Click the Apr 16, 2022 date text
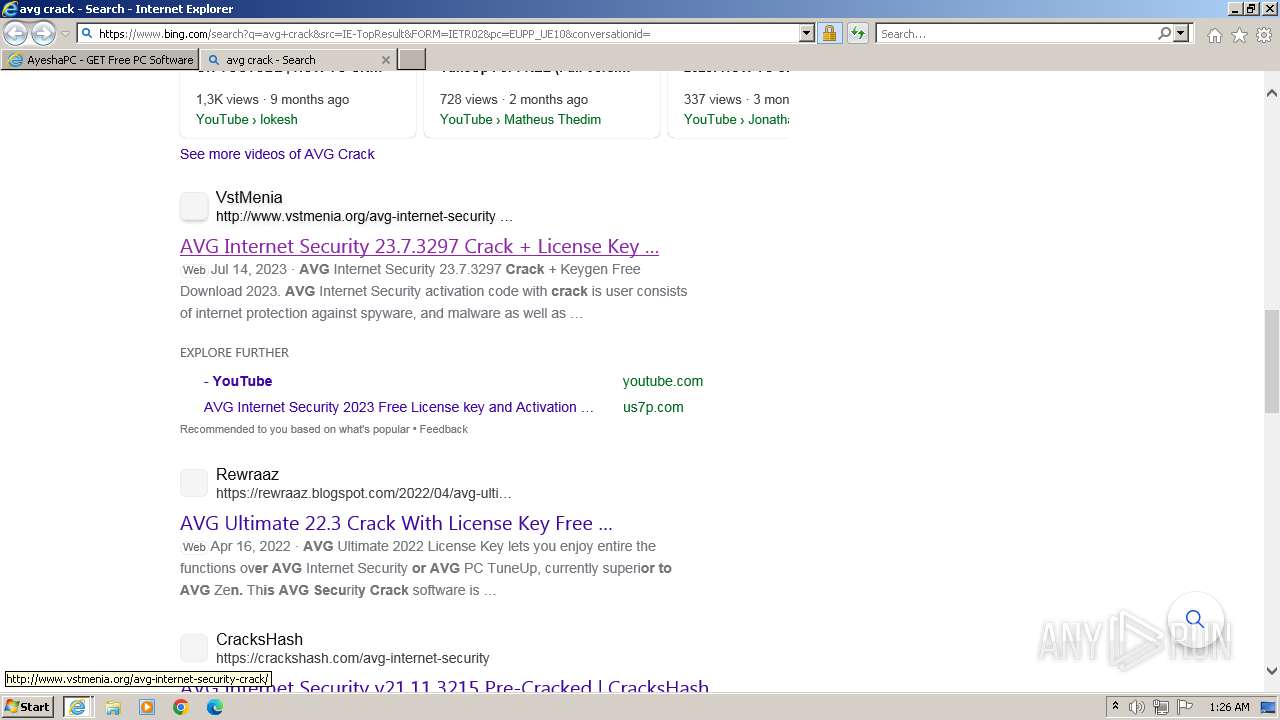1280x720 pixels. click(250, 546)
